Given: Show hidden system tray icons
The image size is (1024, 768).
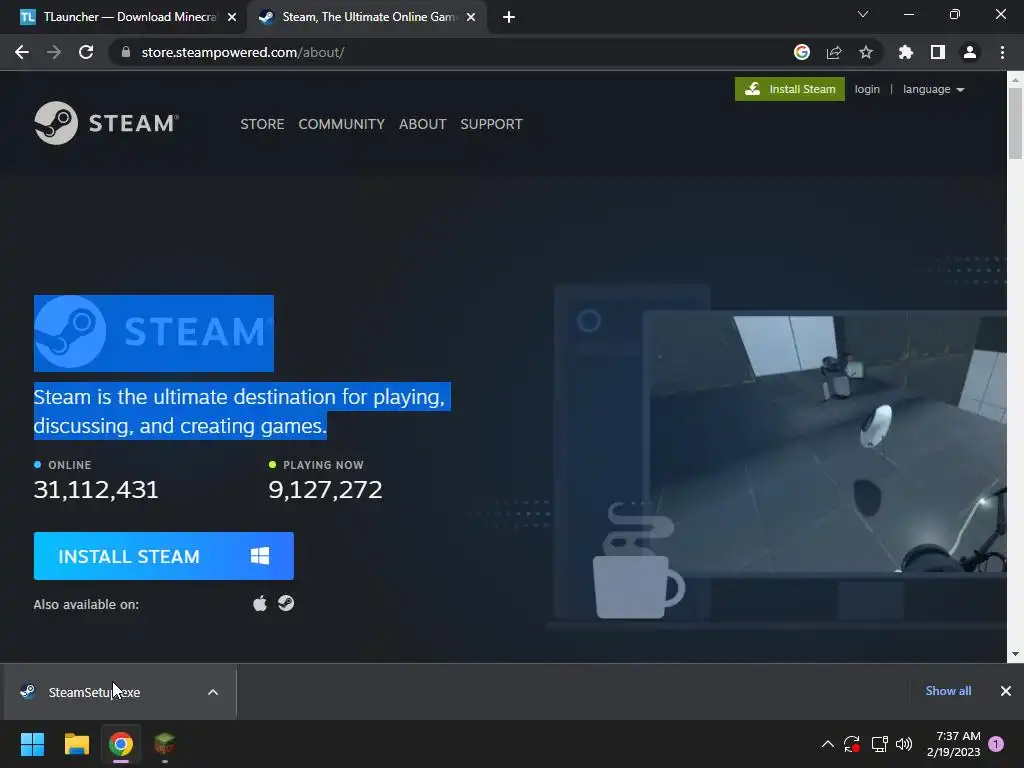Looking at the screenshot, I should (x=827, y=744).
